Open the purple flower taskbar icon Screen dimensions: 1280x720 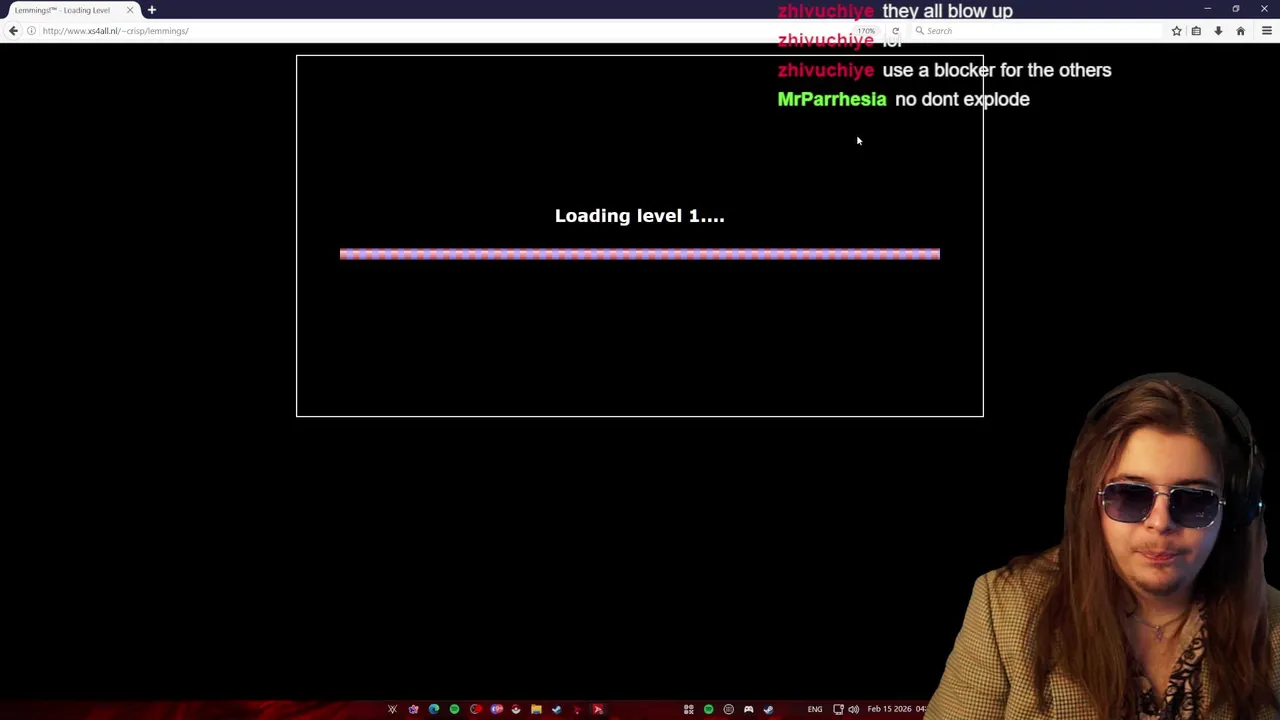tap(413, 709)
